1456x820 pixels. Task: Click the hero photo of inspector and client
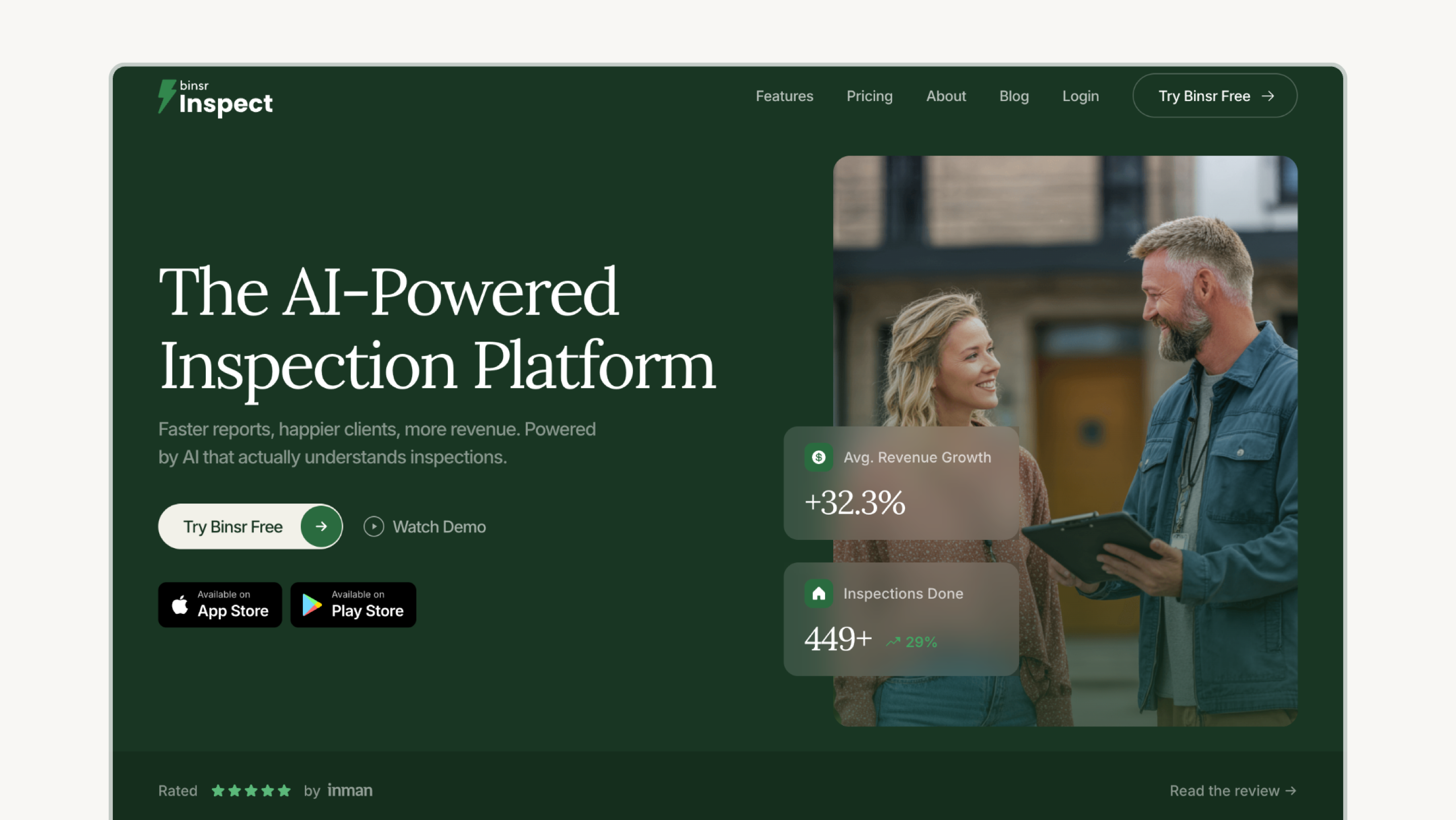click(1065, 441)
